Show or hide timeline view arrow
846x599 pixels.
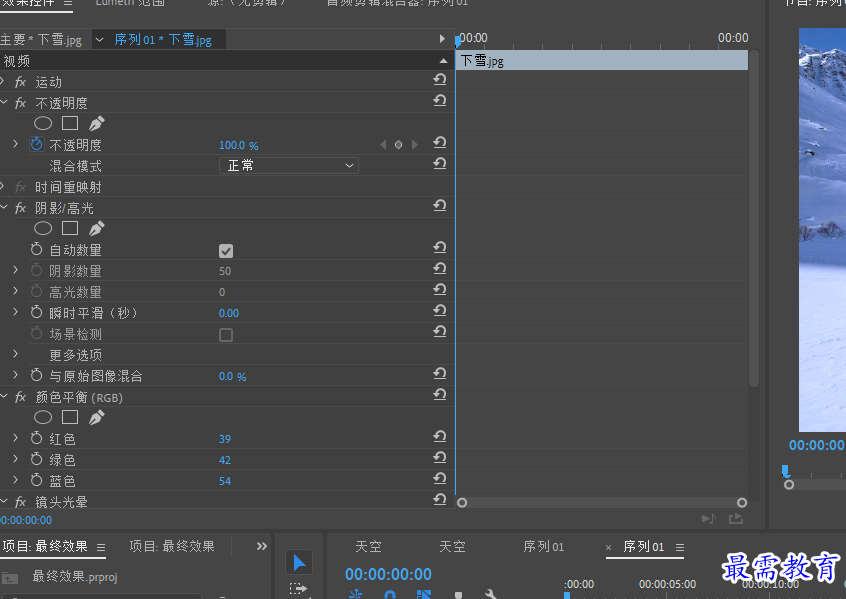tap(442, 39)
